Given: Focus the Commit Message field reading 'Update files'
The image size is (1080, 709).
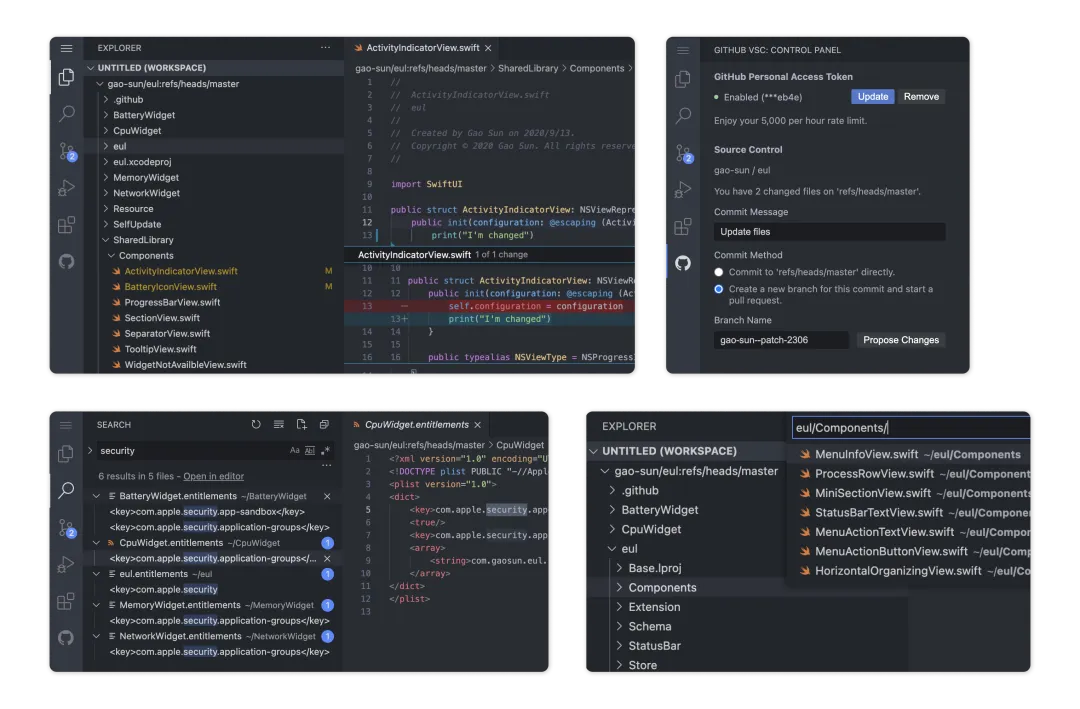Looking at the screenshot, I should pos(829,232).
